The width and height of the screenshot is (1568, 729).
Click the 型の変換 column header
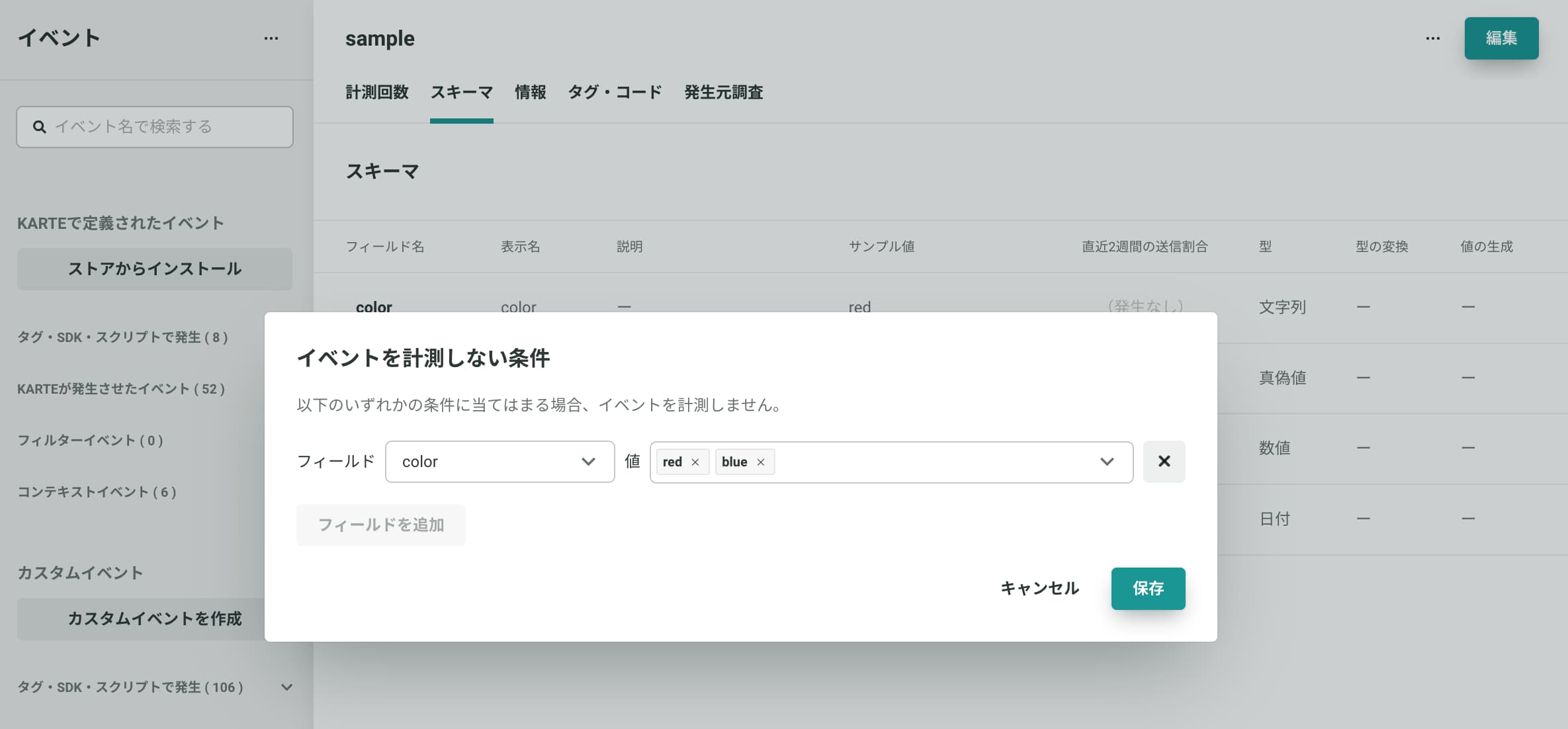1381,247
